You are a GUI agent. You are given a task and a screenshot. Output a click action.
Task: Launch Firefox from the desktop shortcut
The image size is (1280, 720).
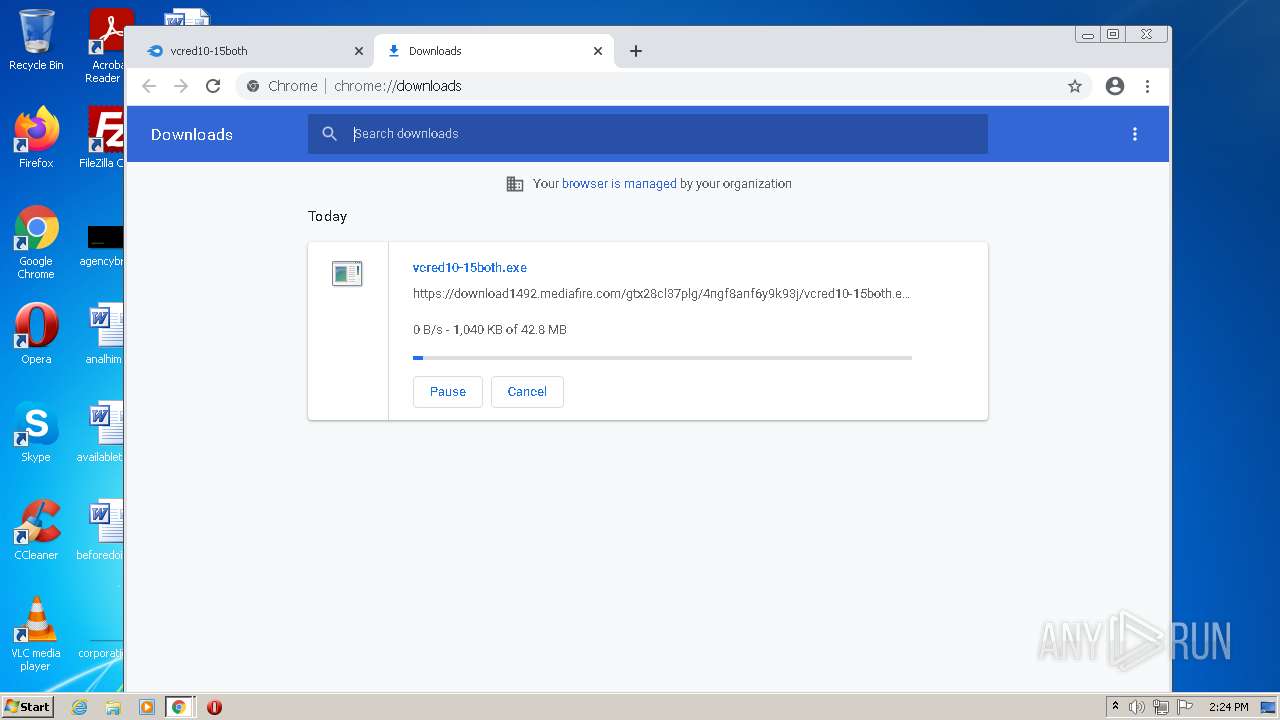coord(36,137)
